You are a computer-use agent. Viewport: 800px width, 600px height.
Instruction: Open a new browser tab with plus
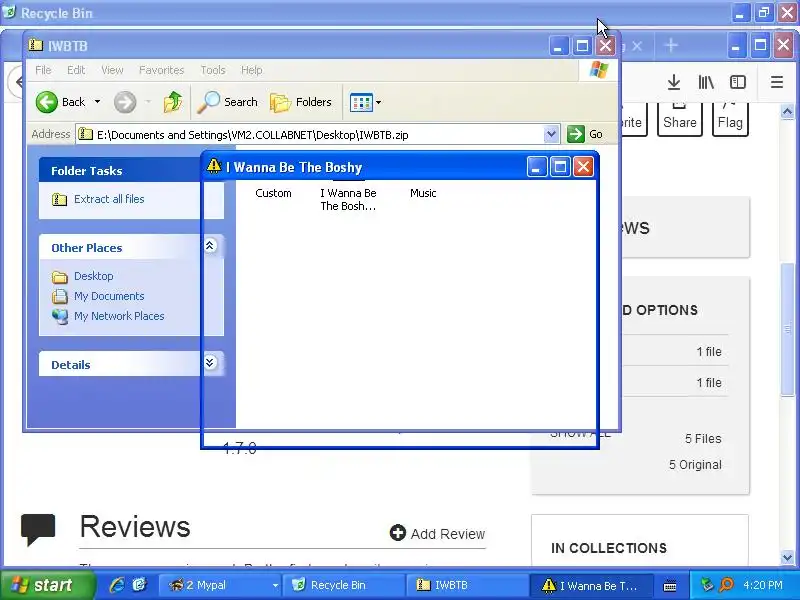tap(671, 45)
